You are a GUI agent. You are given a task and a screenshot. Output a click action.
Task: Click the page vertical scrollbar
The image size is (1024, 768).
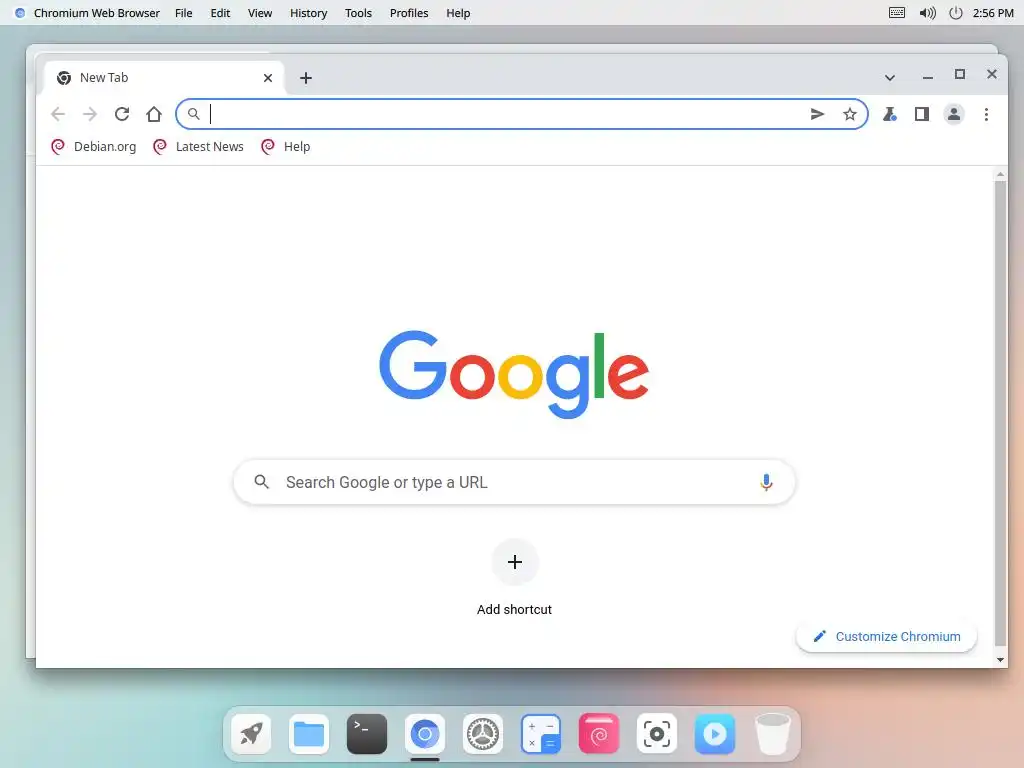[x=1000, y=413]
